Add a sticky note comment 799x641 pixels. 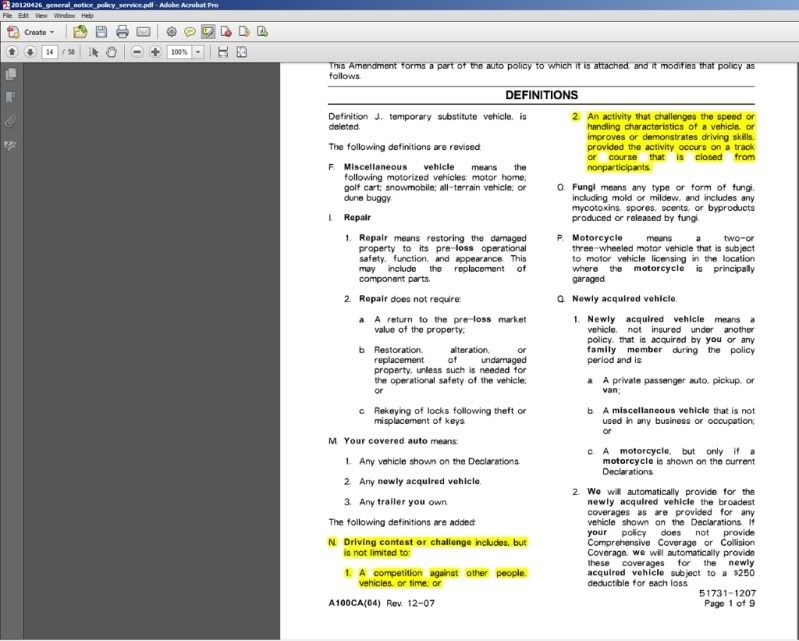189,32
